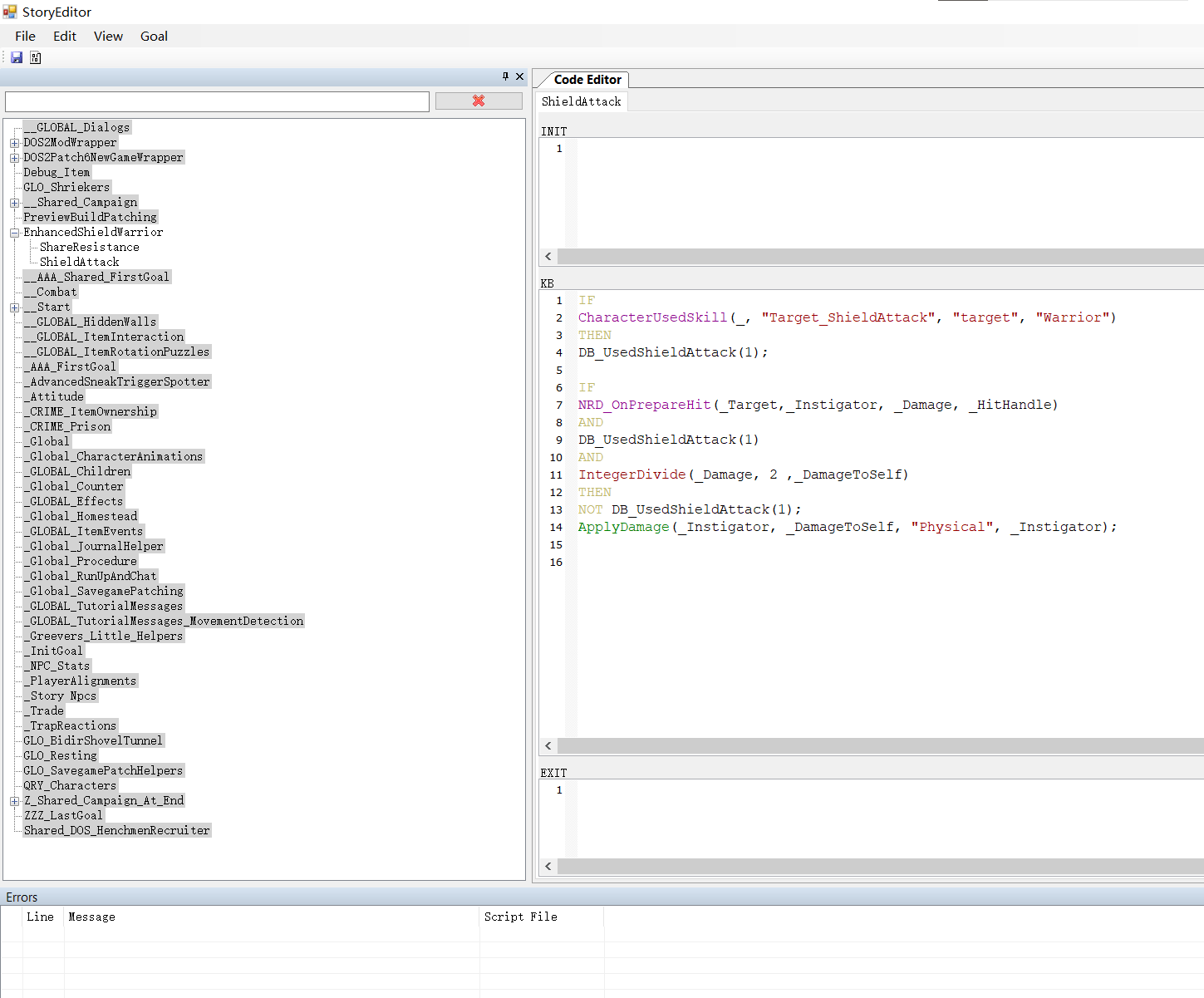Select __AAA_Shared_FirstGoal in tree
Viewport: 1204px width, 998px height.
tap(96, 277)
